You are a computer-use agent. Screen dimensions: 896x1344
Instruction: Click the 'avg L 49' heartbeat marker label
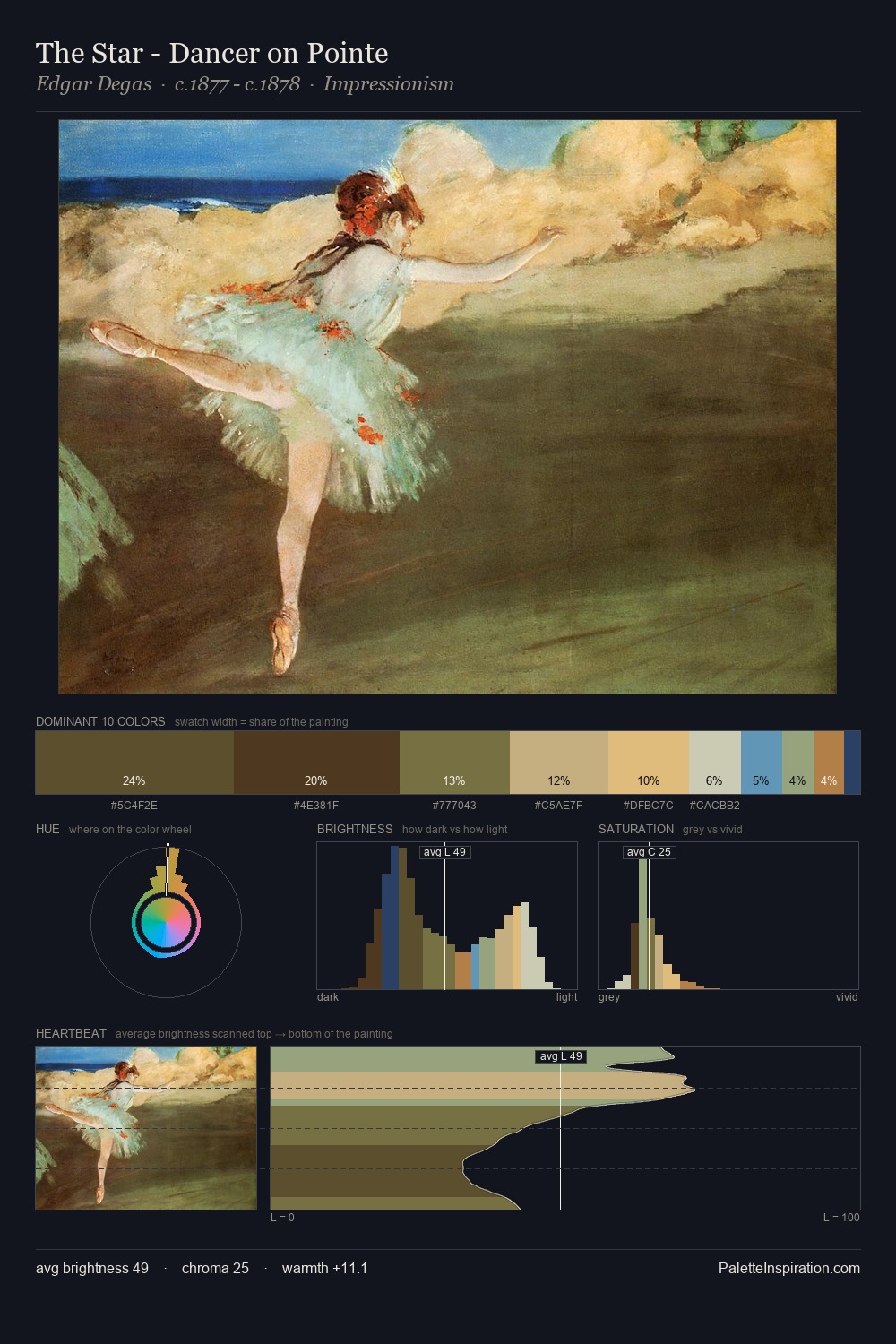(561, 1056)
